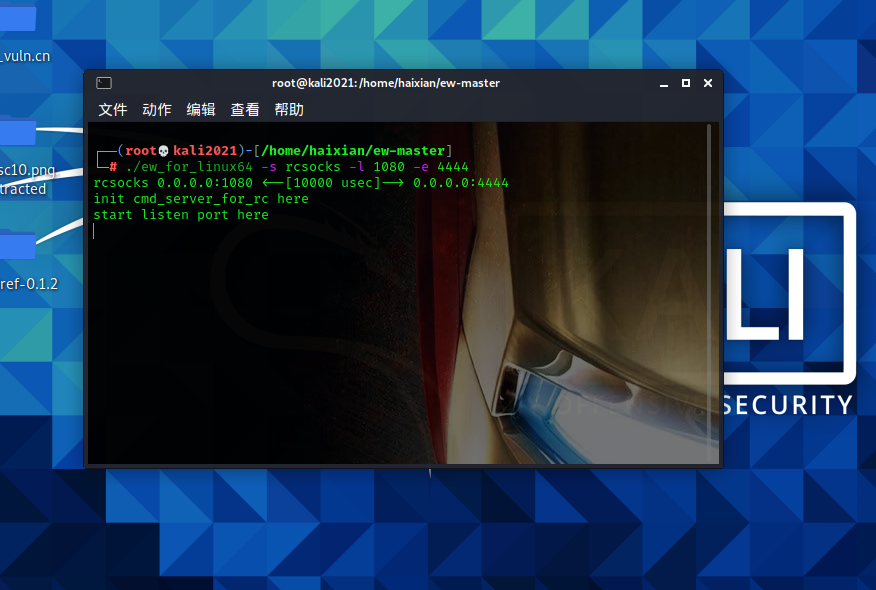
Task: Open the 帮助 menu
Action: (289, 110)
